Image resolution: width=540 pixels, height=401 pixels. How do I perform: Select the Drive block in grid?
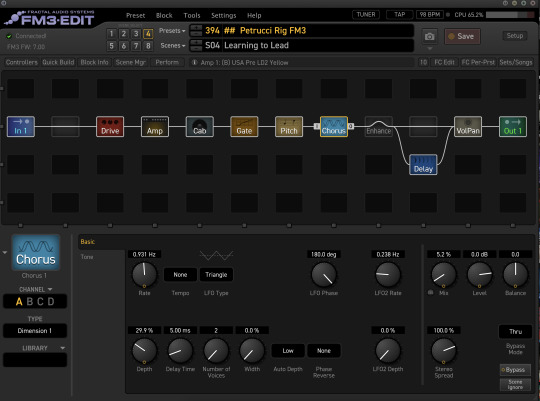(110, 126)
